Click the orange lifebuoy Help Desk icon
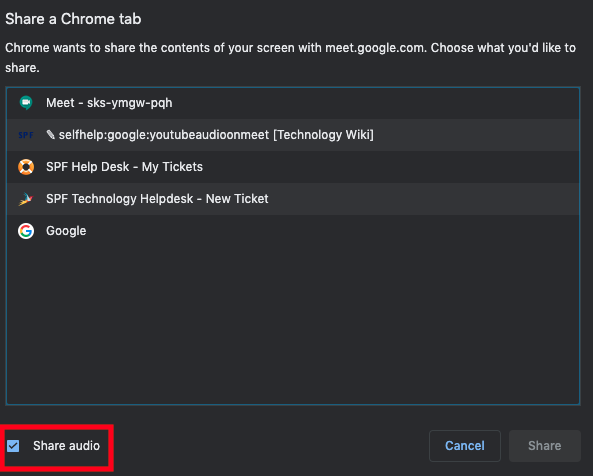Viewport: 593px width, 476px height. [26, 167]
